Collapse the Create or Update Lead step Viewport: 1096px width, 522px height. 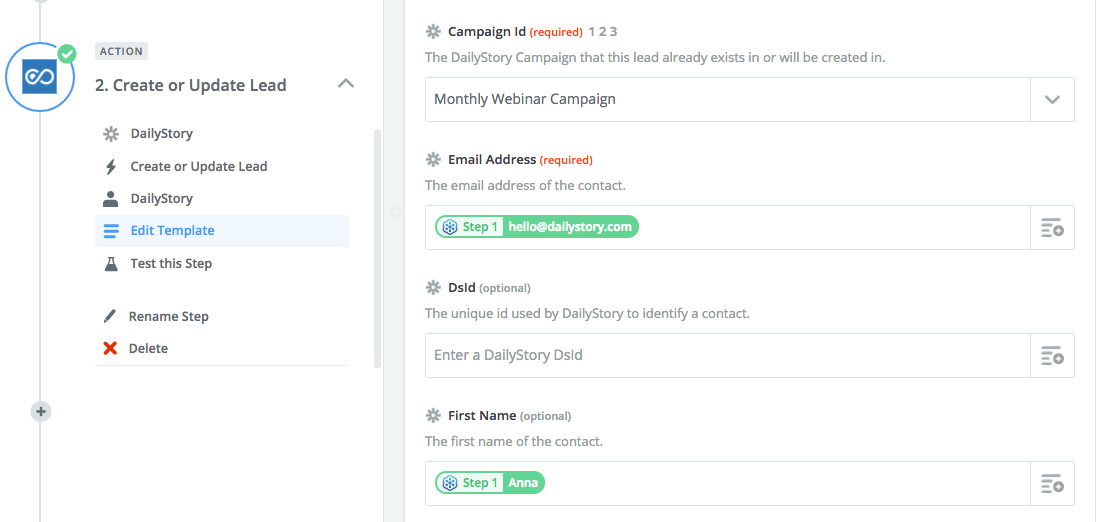click(x=345, y=84)
